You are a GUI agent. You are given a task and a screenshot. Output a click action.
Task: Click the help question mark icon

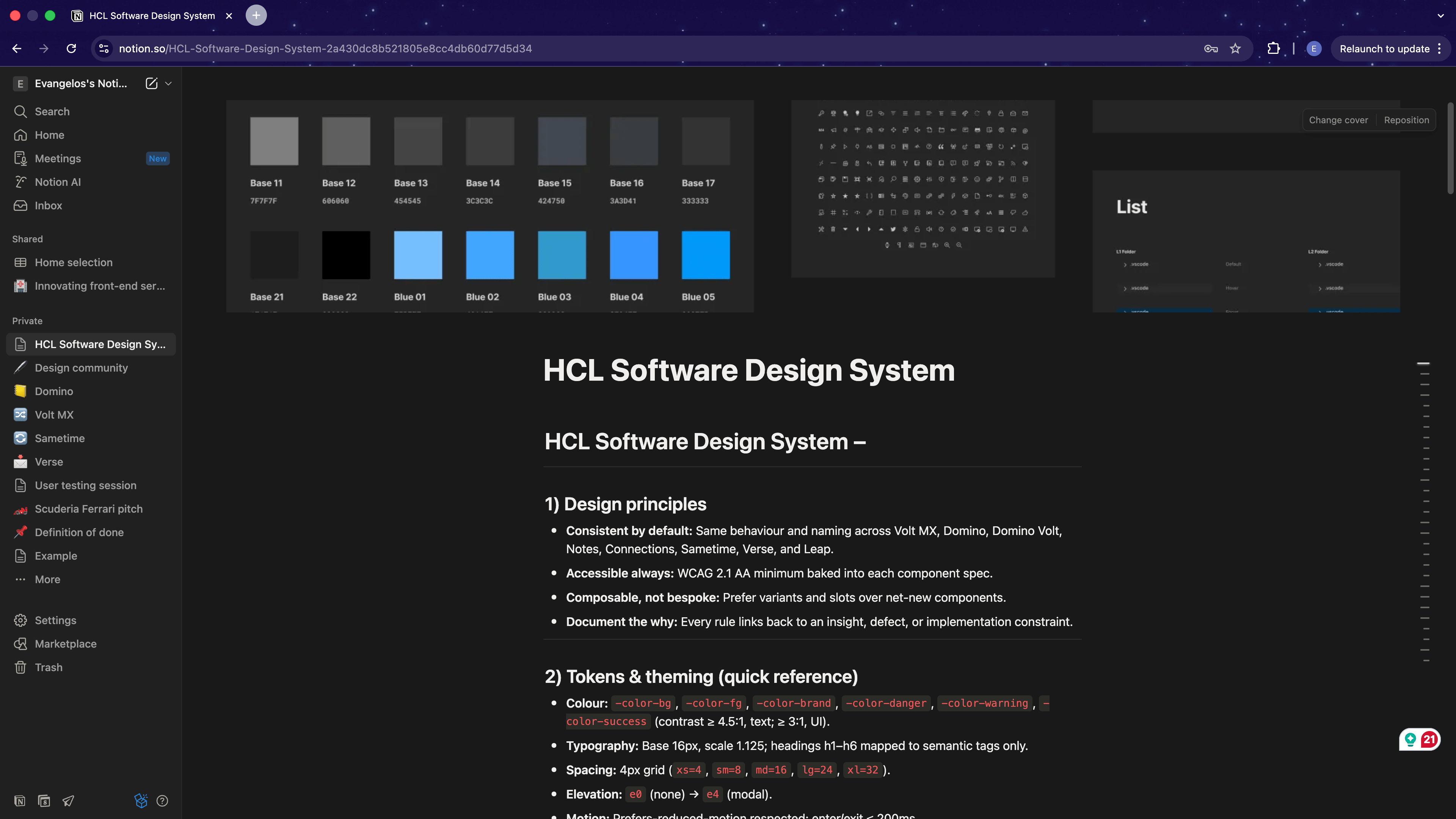[x=162, y=800]
